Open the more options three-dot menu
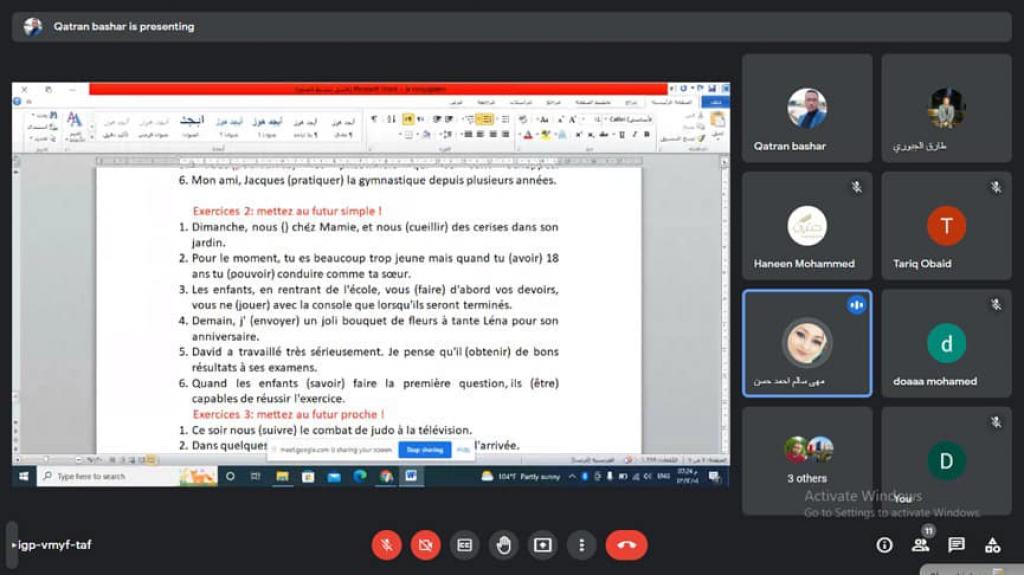Image resolution: width=1024 pixels, height=575 pixels. click(x=581, y=545)
